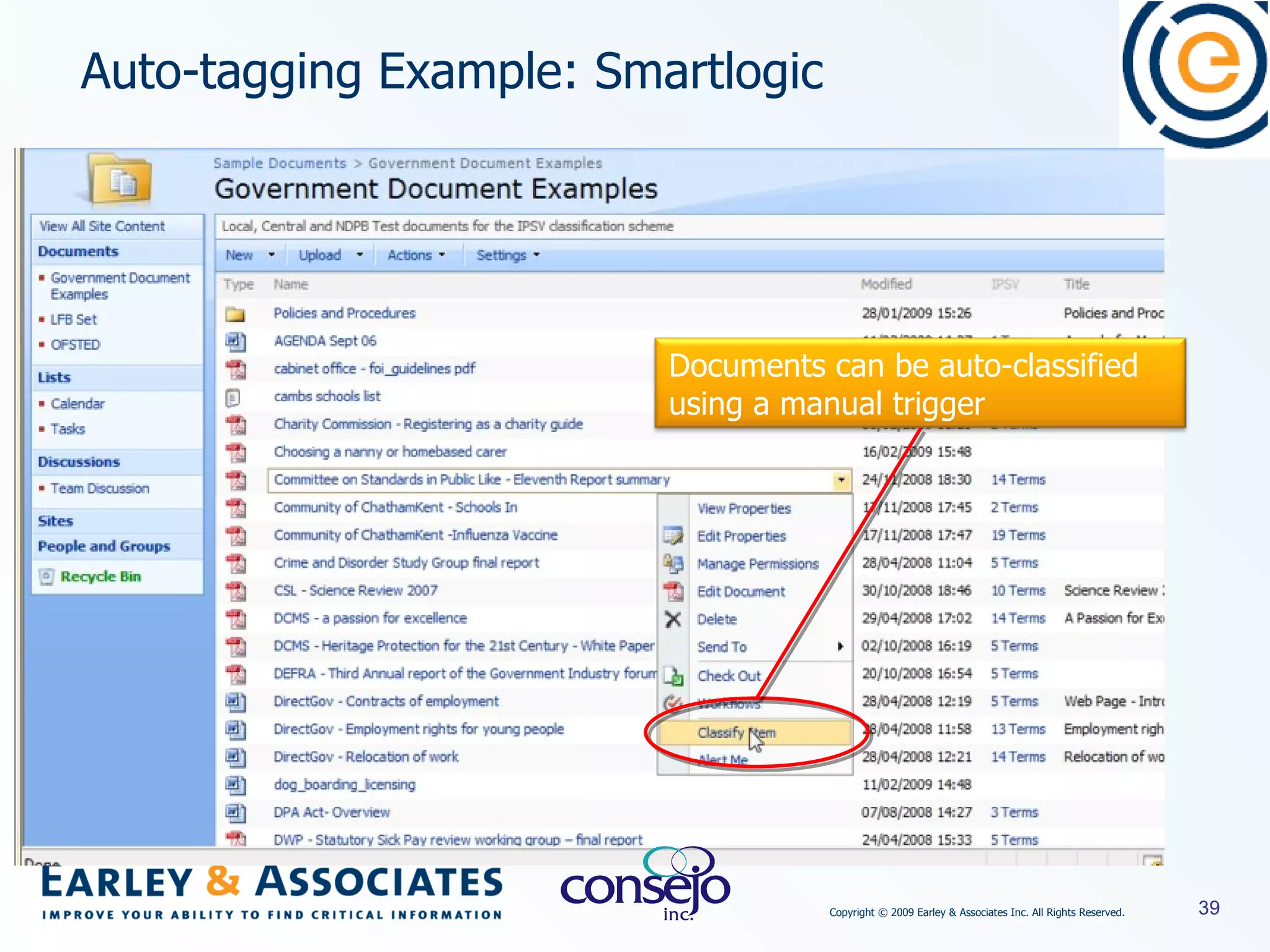Image resolution: width=1270 pixels, height=952 pixels.
Task: Sort by the Modified column header
Action: pyautogui.click(x=886, y=284)
